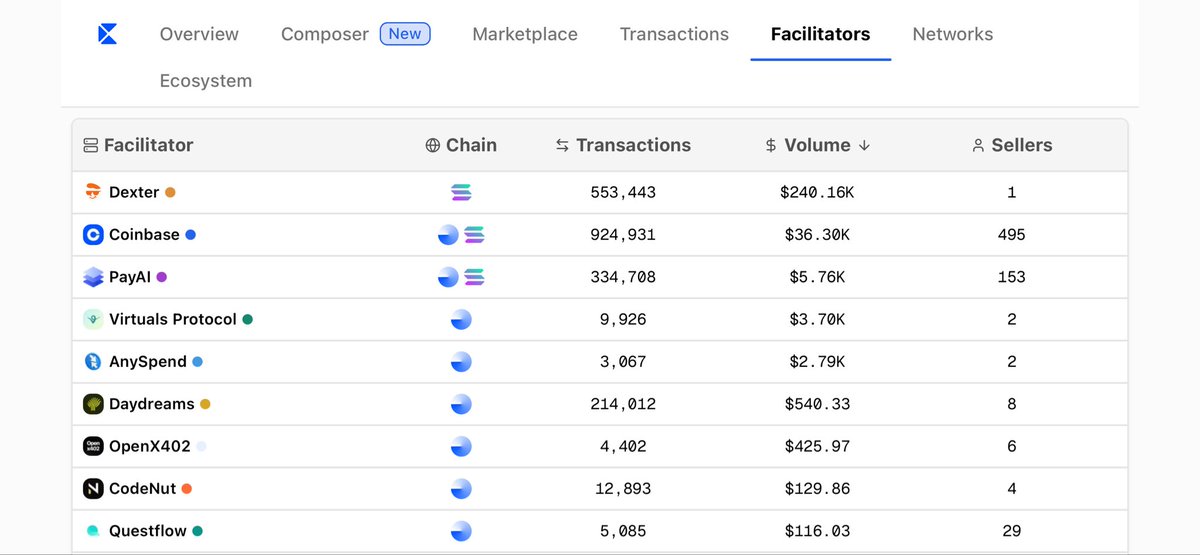Click the 153 sellers value
This screenshot has width=1200, height=555.
click(1011, 277)
